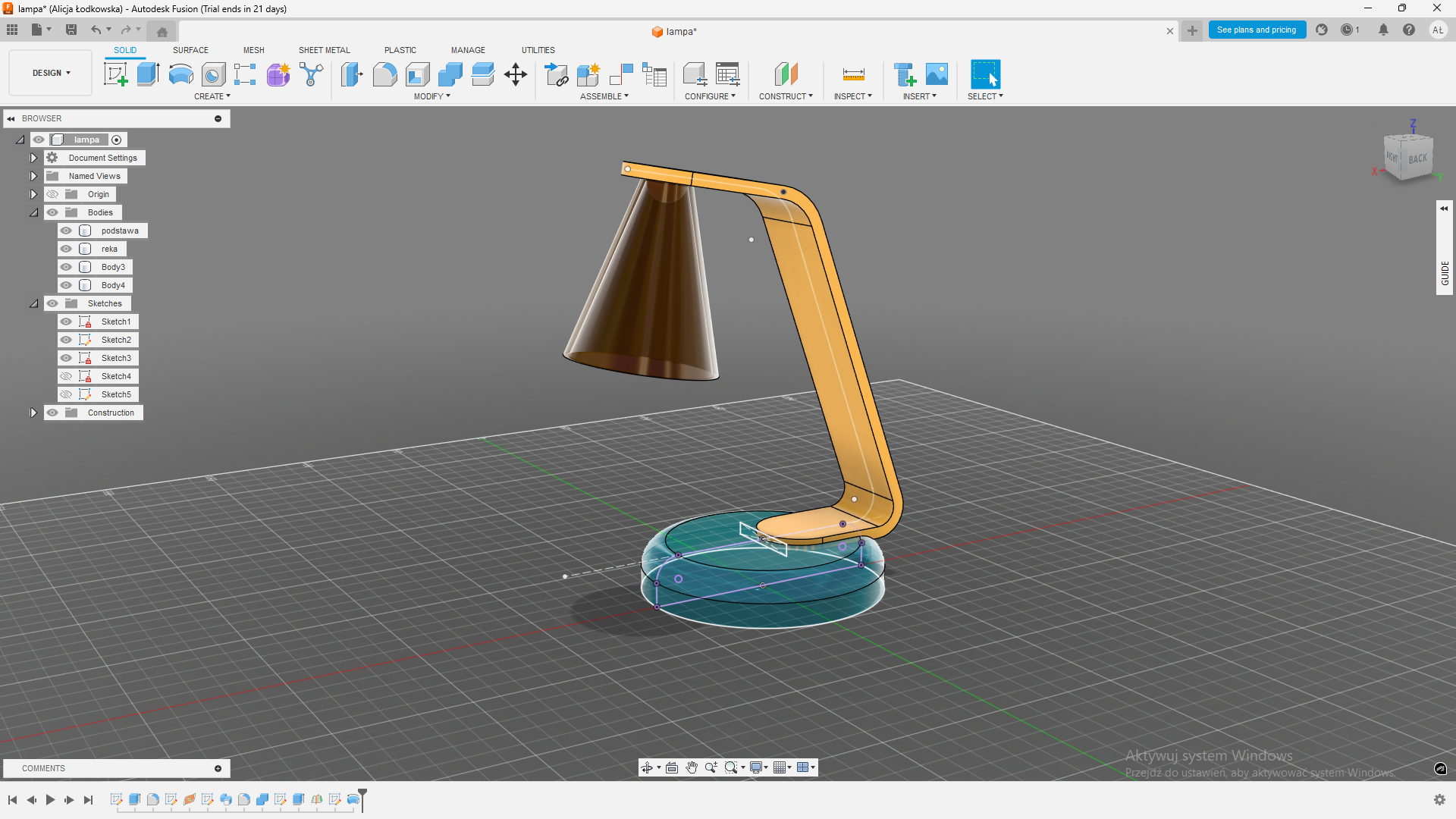The width and height of the screenshot is (1456, 819).
Task: Toggle visibility of Sketches folder
Action: [52, 303]
